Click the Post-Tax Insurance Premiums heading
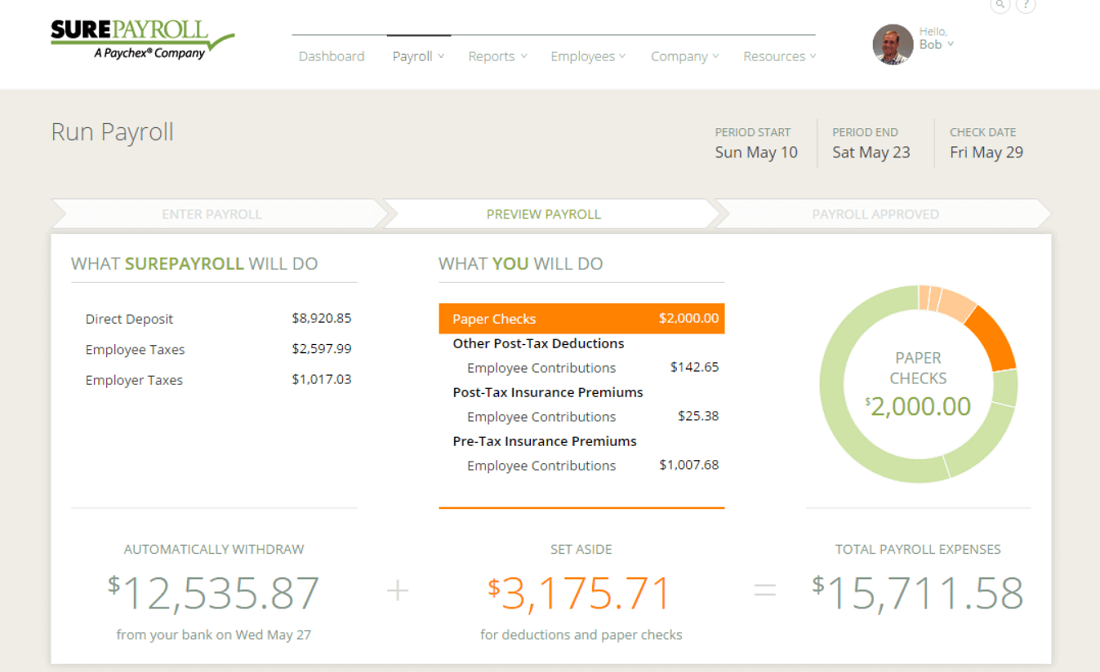Screen dimensions: 1100x672 coord(548,392)
